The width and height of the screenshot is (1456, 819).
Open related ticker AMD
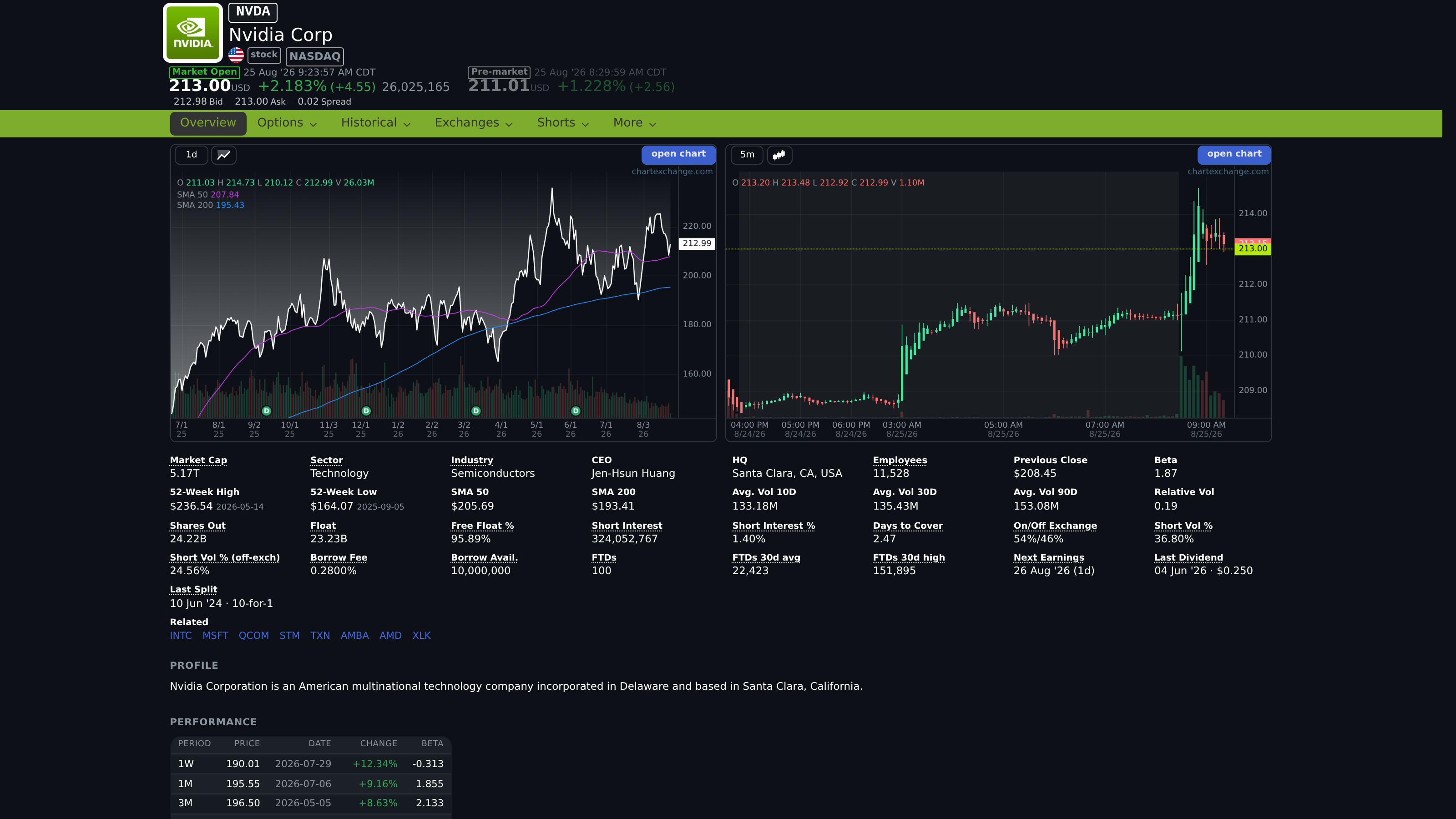pos(390,635)
